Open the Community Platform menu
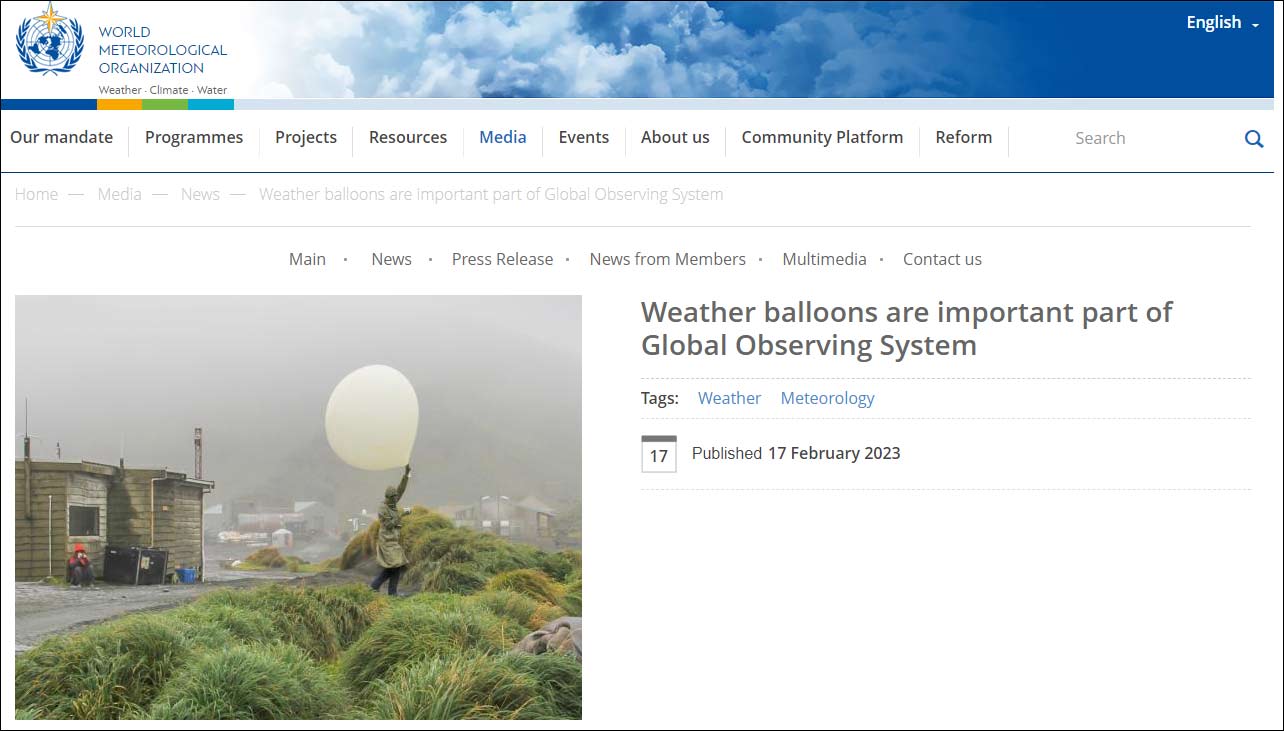1284x731 pixels. [x=822, y=138]
